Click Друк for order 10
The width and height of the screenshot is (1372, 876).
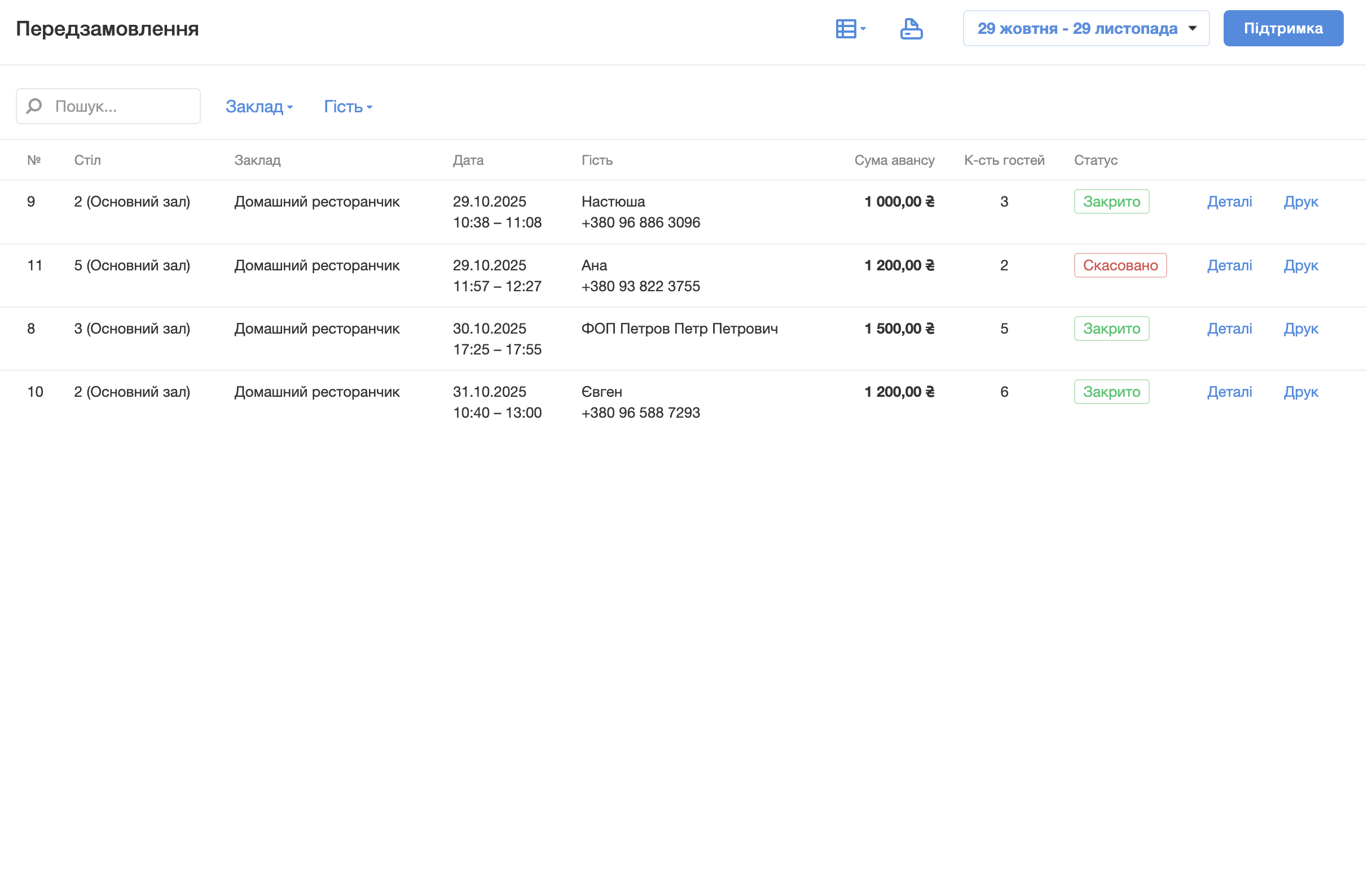click(1301, 392)
